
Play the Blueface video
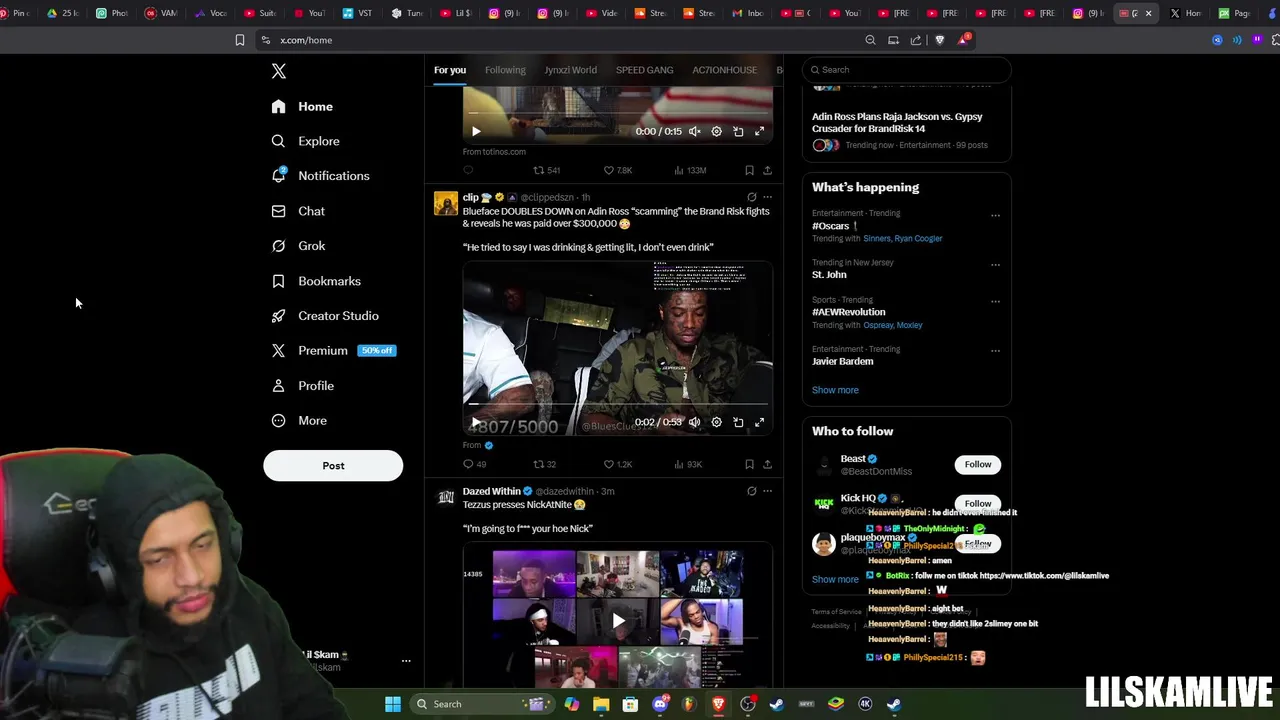pos(476,422)
